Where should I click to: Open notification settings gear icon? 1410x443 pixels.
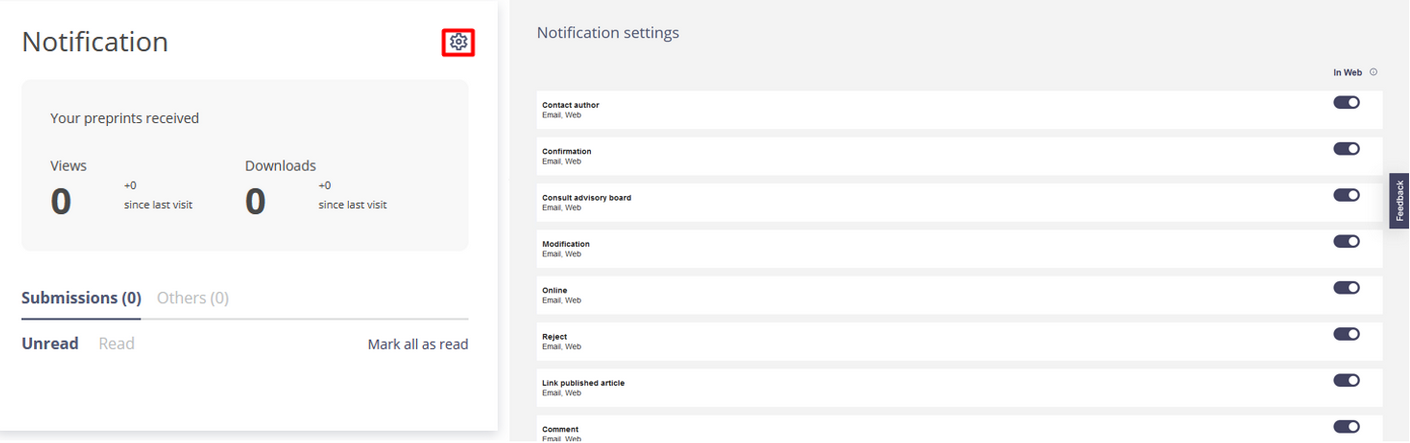[458, 42]
